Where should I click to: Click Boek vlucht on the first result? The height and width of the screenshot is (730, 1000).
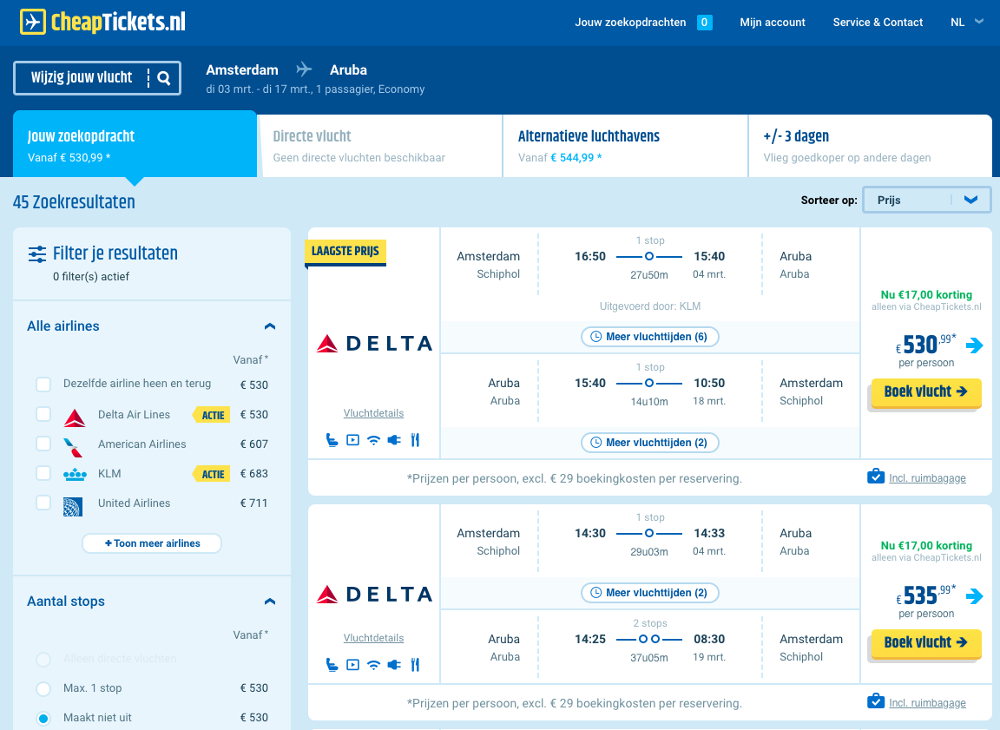coord(924,393)
